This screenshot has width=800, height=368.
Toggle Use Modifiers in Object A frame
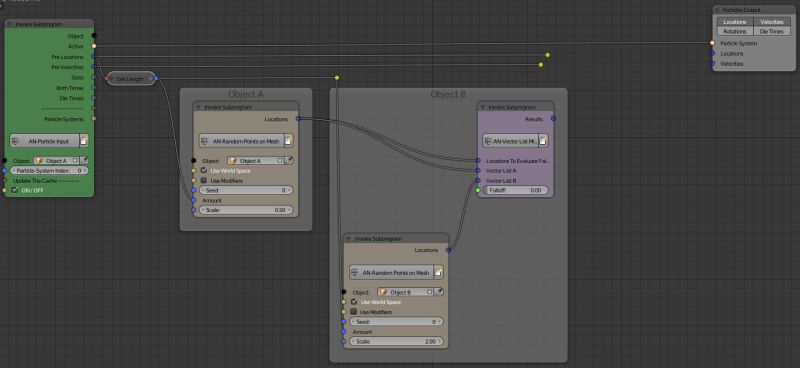point(204,180)
